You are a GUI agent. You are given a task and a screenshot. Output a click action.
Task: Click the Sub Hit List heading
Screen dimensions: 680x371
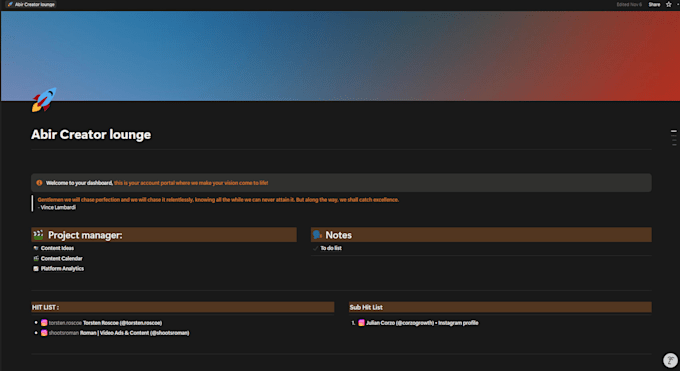(366, 307)
